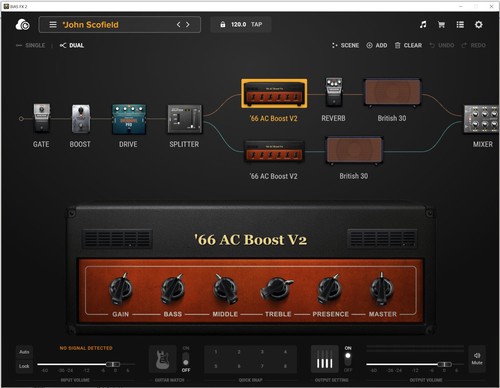Select Quick Snap slot 3

(262, 352)
